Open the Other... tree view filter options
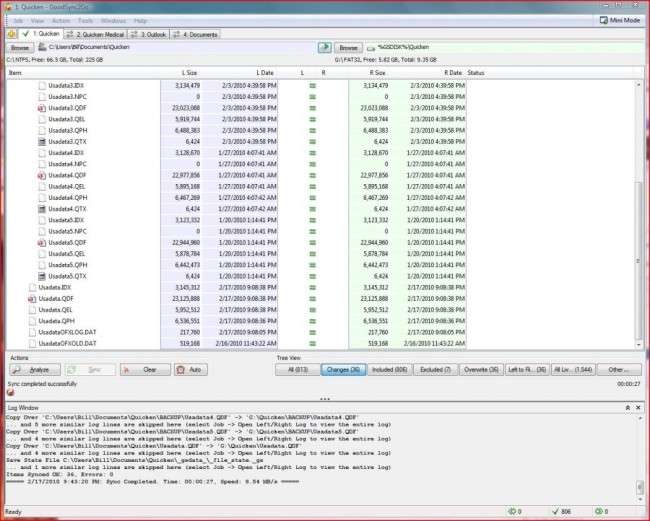This screenshot has width=650, height=521. (x=618, y=369)
